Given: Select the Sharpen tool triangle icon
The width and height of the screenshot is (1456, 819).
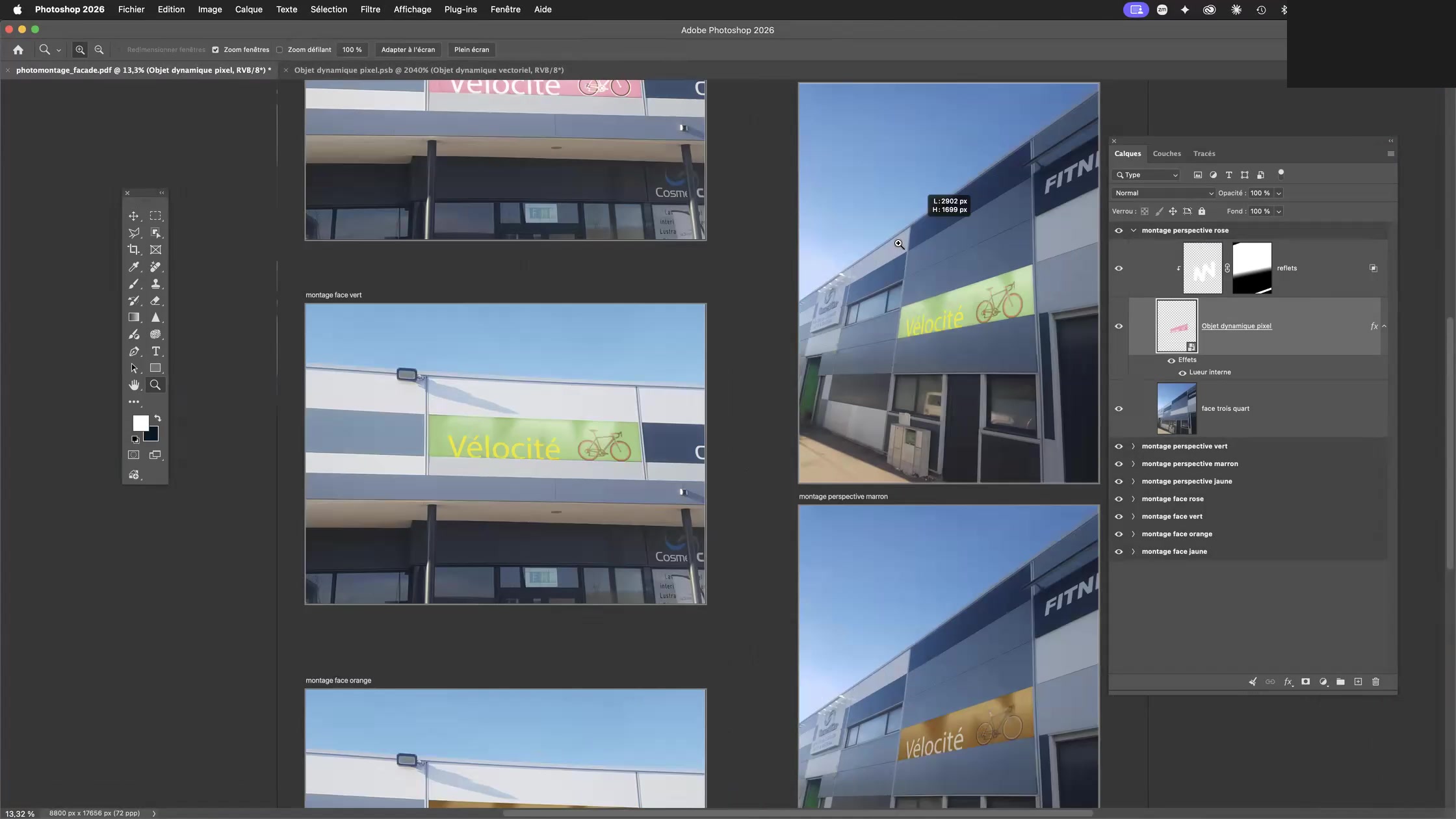Looking at the screenshot, I should tap(155, 317).
